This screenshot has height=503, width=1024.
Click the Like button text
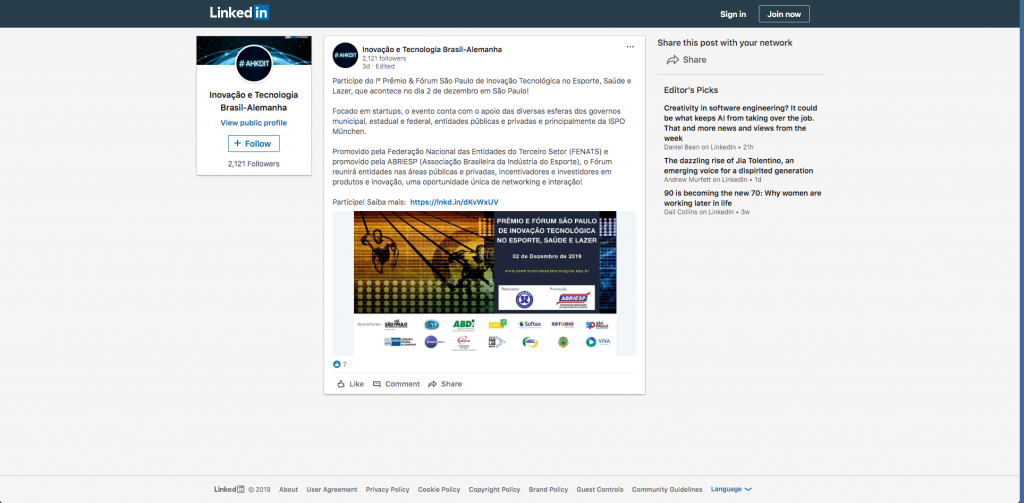coord(357,384)
